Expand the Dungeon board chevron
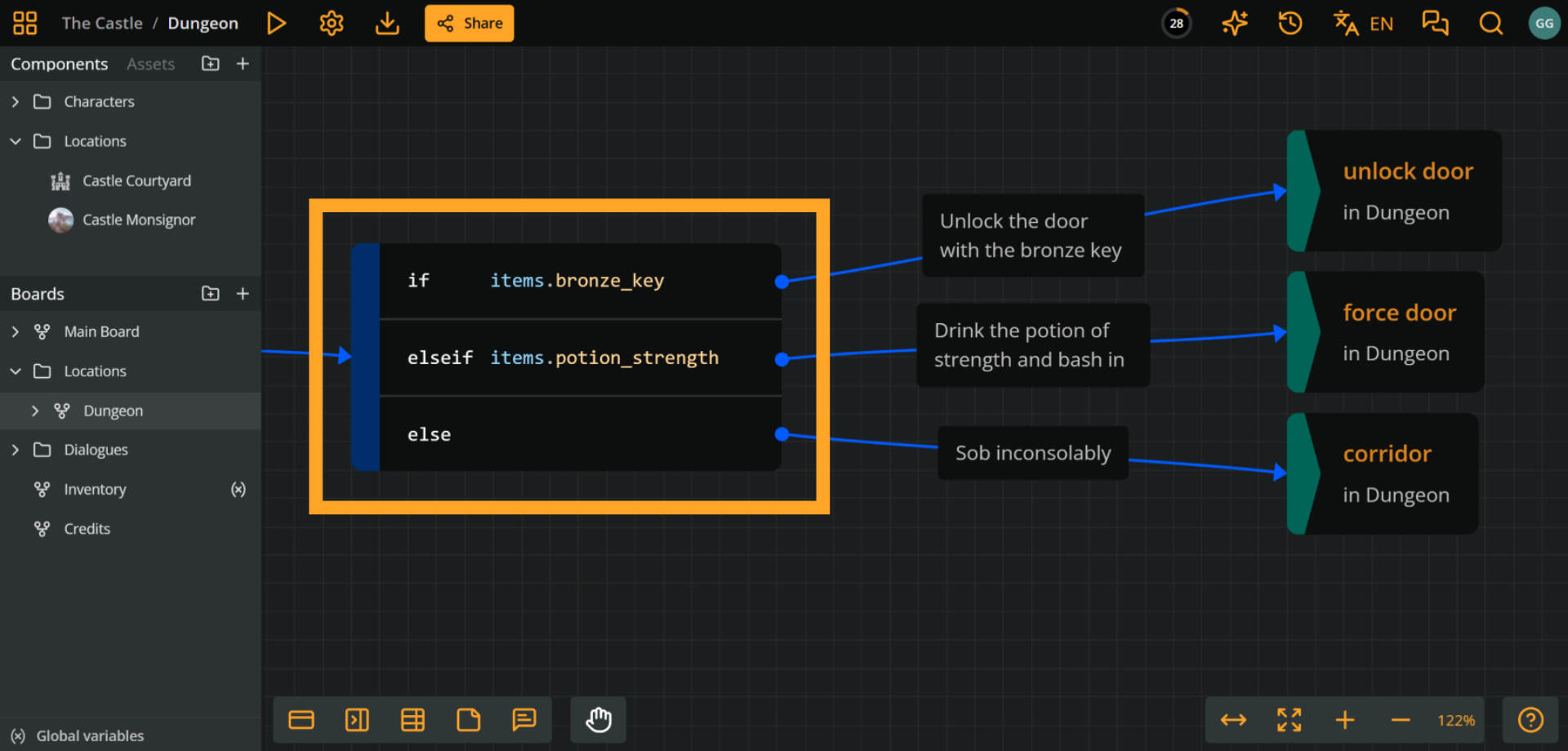Image resolution: width=1568 pixels, height=751 pixels. click(35, 411)
